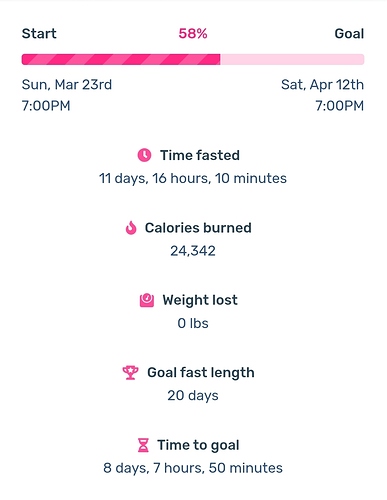This screenshot has height=500, width=387.
Task: Click the 11 days, 16 hours, 10 minutes value
Action: 193,178
